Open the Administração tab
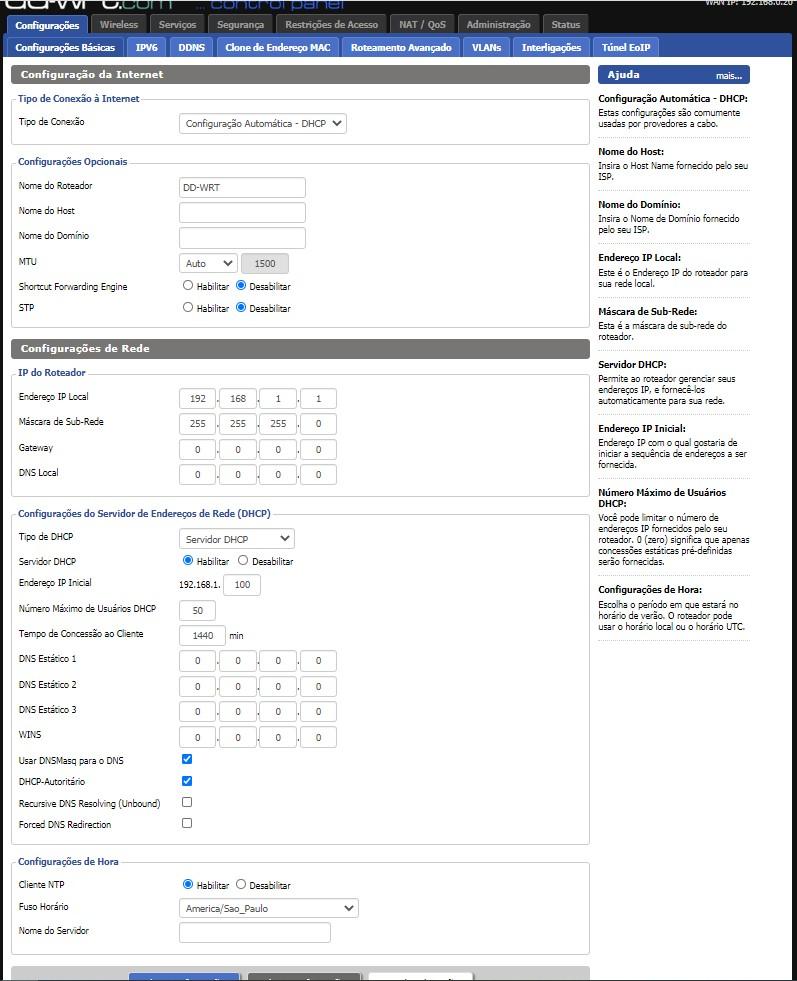Viewport: 797px width, 981px height. [x=499, y=24]
